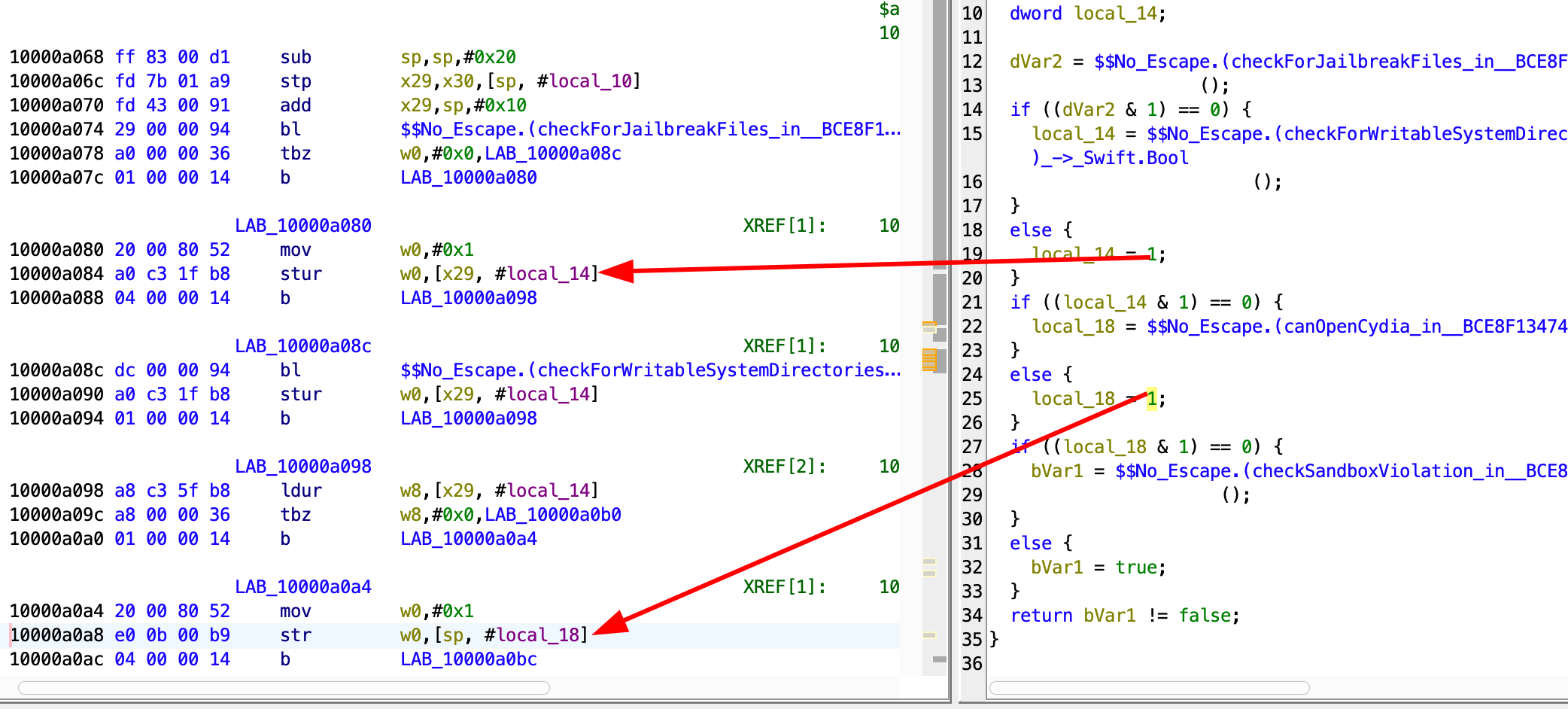1568x709 pixels.
Task: Click the highlighted 1 on decompiler line 25
Action: pos(1151,399)
